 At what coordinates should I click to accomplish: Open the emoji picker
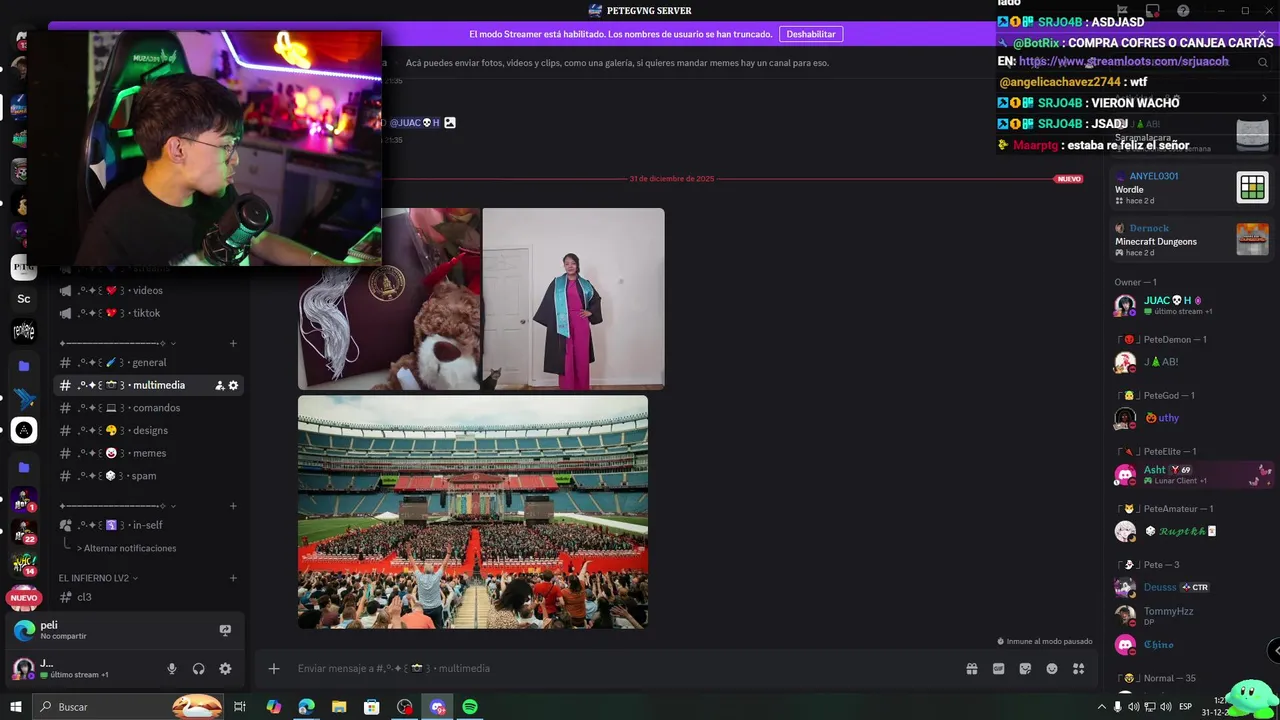[x=1052, y=669]
